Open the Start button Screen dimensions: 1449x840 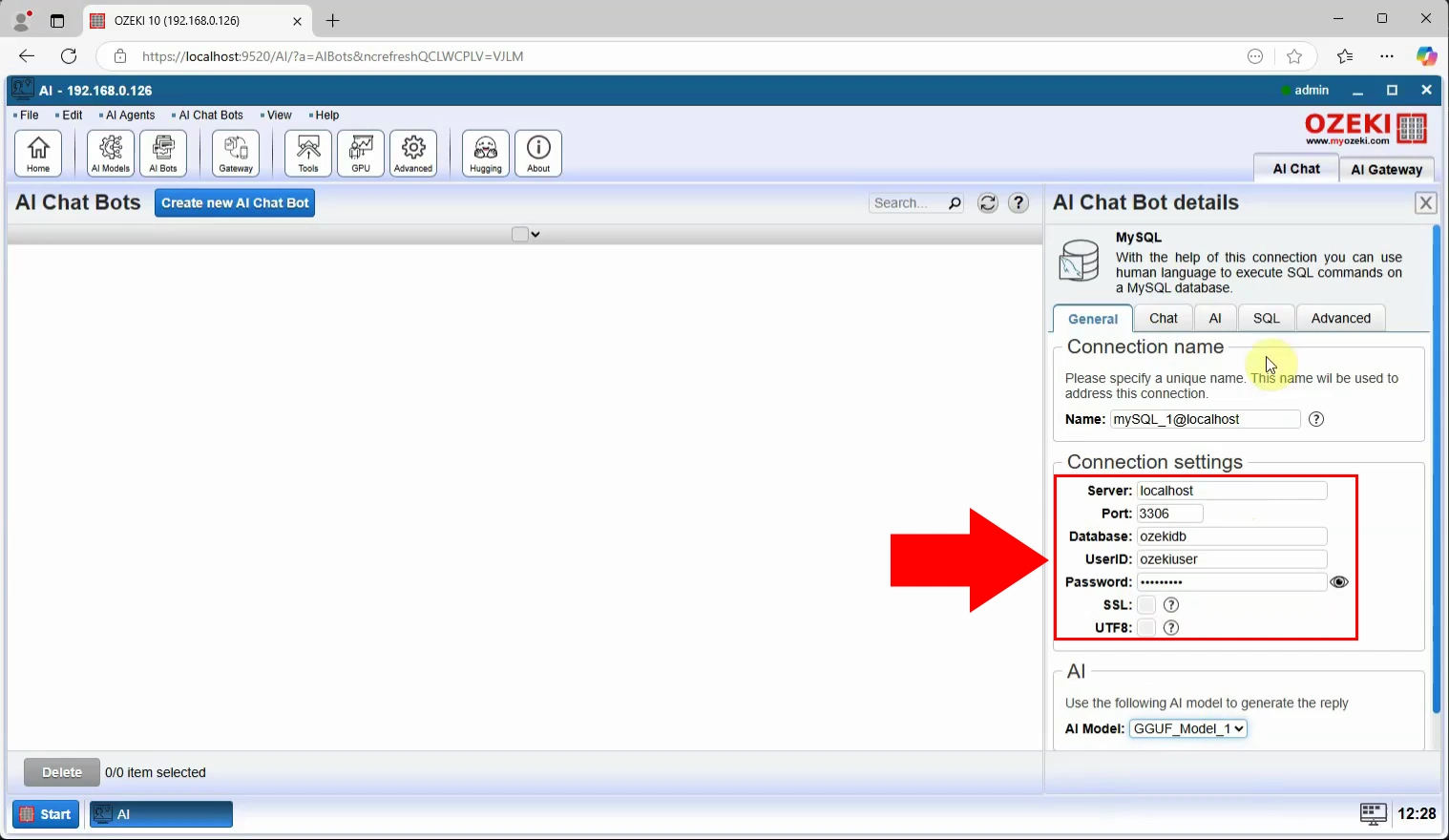coord(46,814)
